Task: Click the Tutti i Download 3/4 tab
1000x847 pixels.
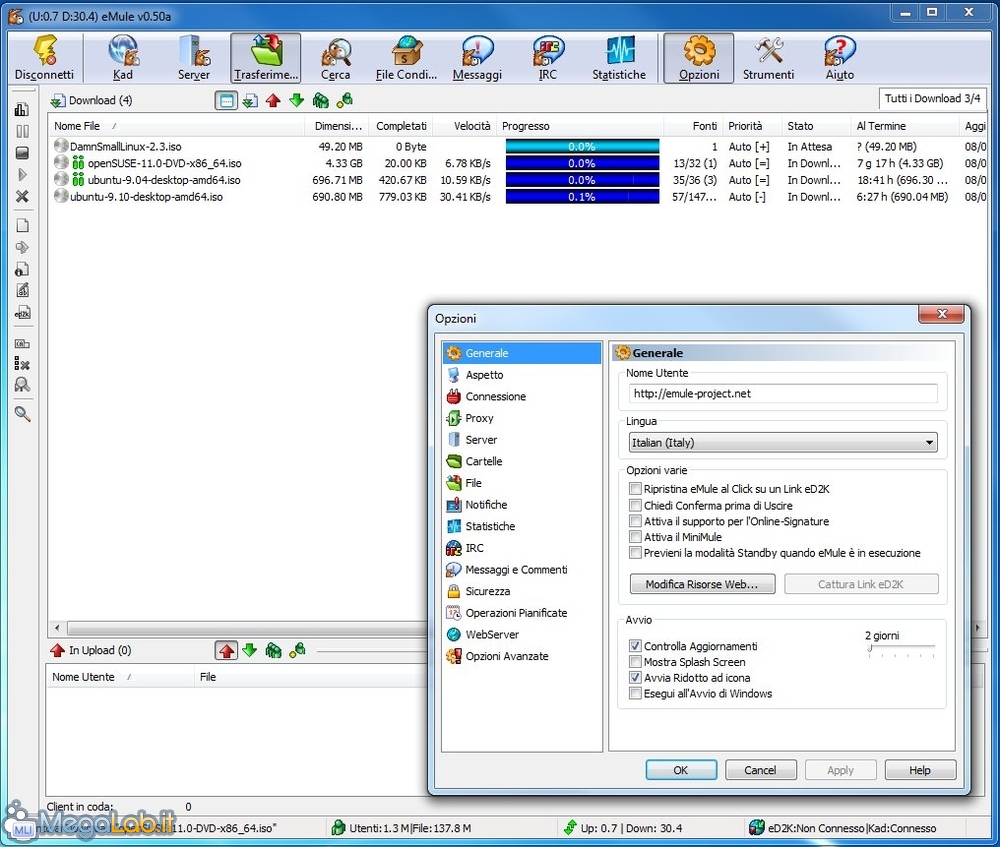Action: 932,99
